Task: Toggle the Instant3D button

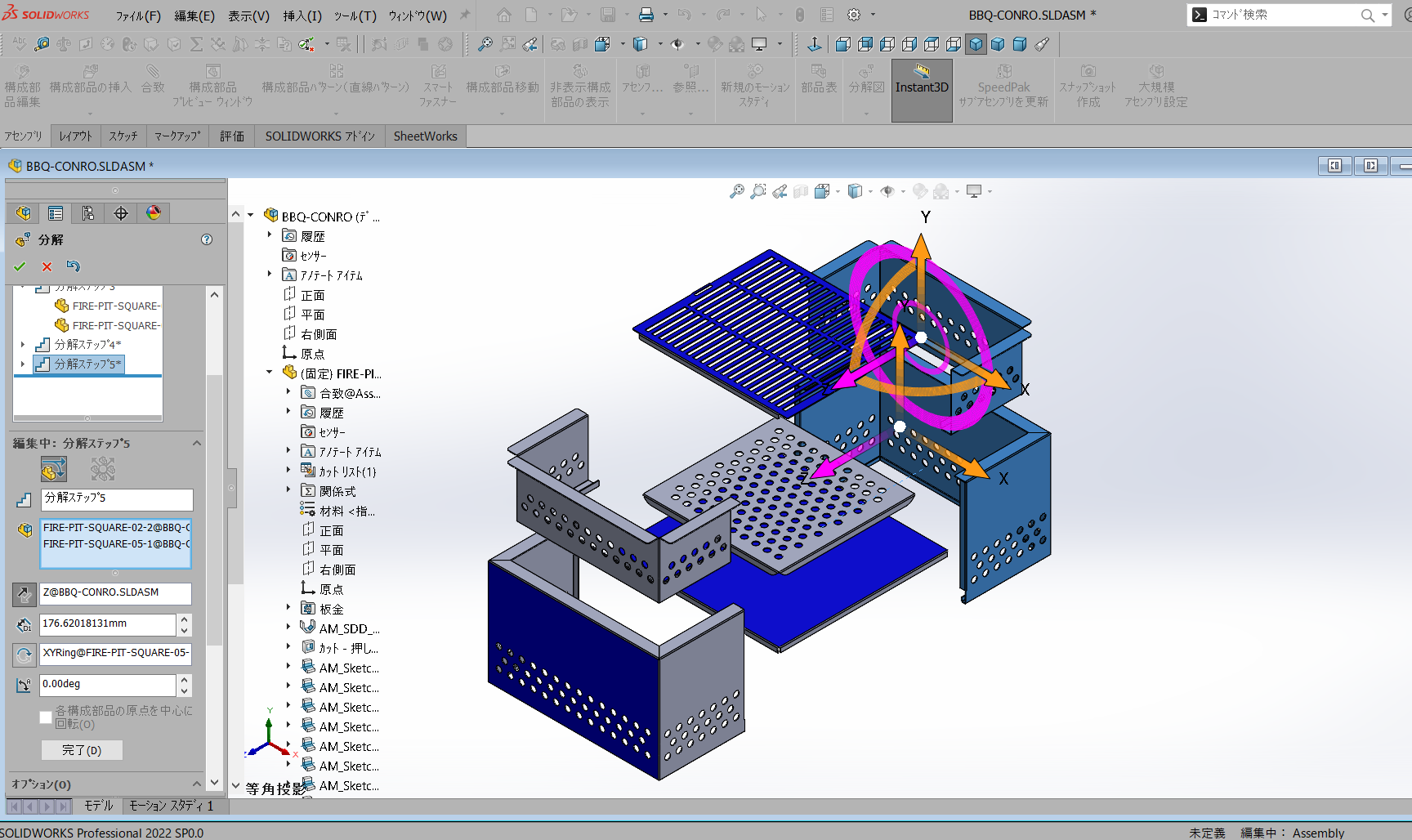Action: [922, 90]
